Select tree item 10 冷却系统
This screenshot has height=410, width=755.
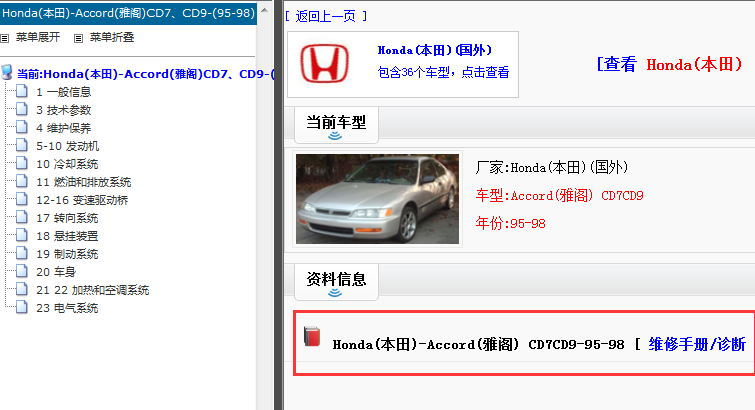[67, 164]
